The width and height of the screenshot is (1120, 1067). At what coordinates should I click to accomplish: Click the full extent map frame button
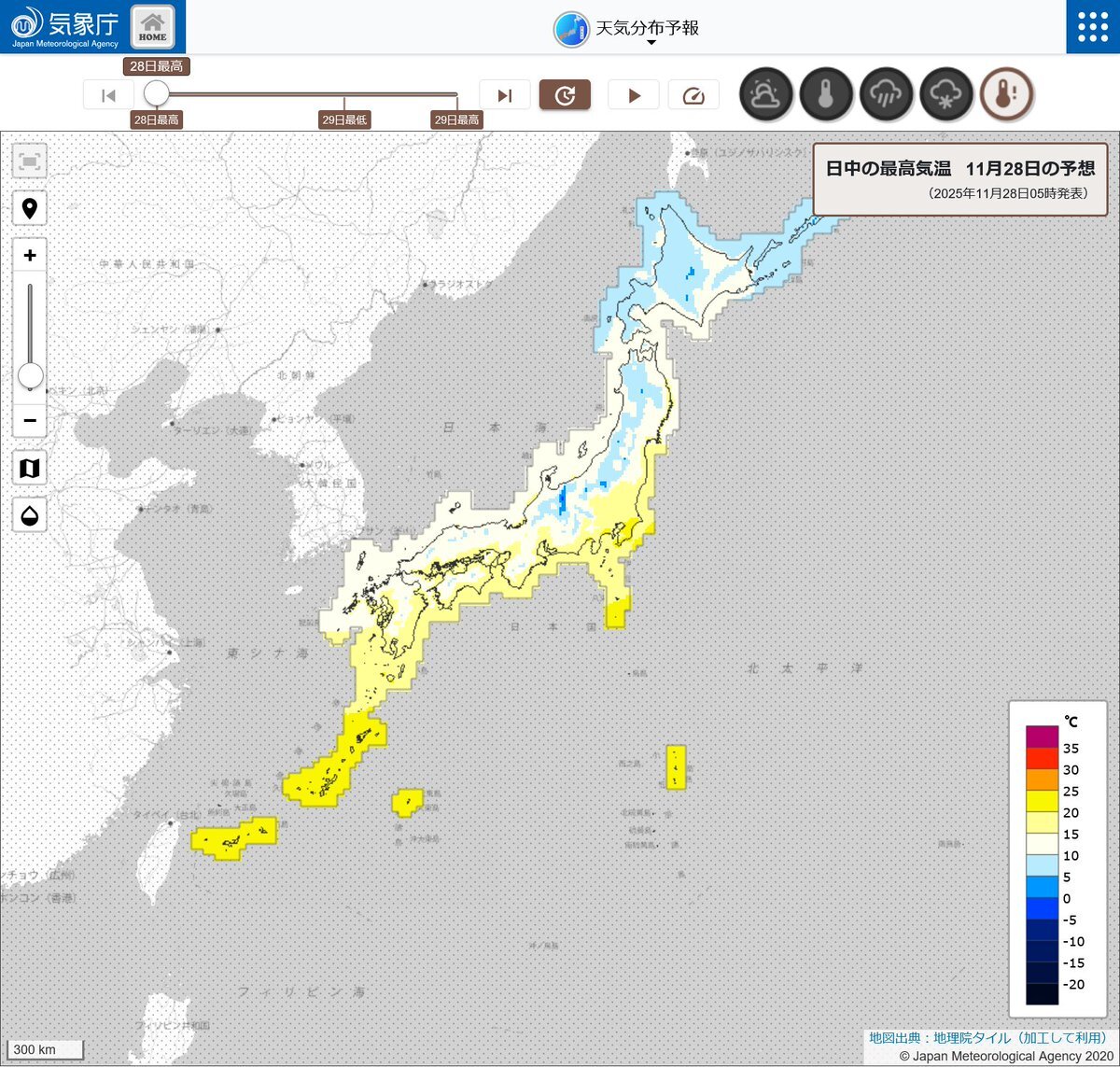click(x=30, y=161)
